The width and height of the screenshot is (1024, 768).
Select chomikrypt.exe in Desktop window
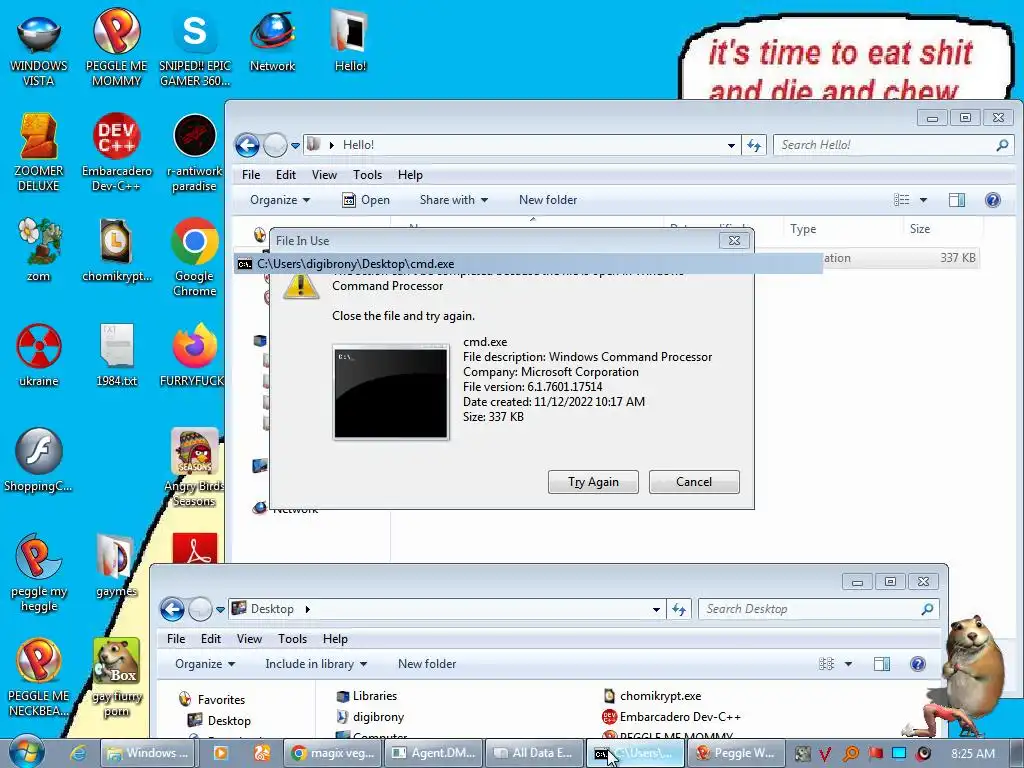[652, 696]
